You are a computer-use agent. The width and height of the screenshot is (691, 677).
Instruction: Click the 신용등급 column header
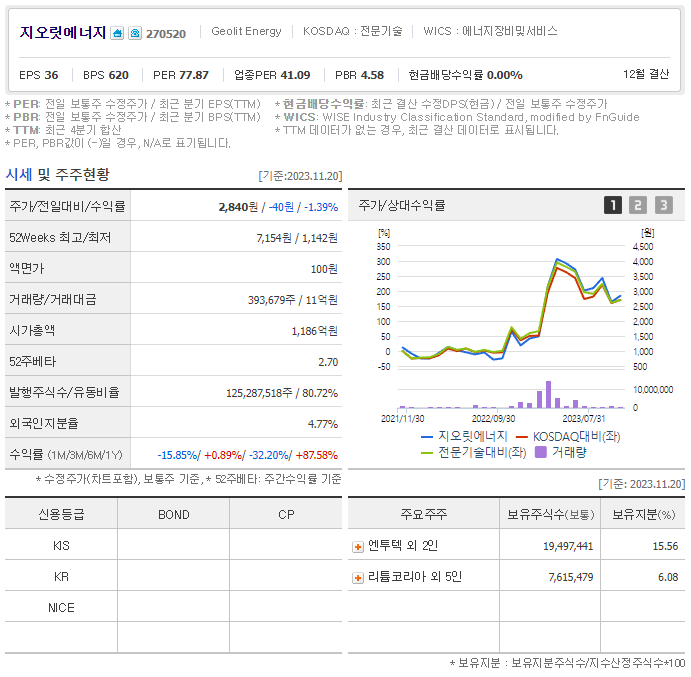61,514
